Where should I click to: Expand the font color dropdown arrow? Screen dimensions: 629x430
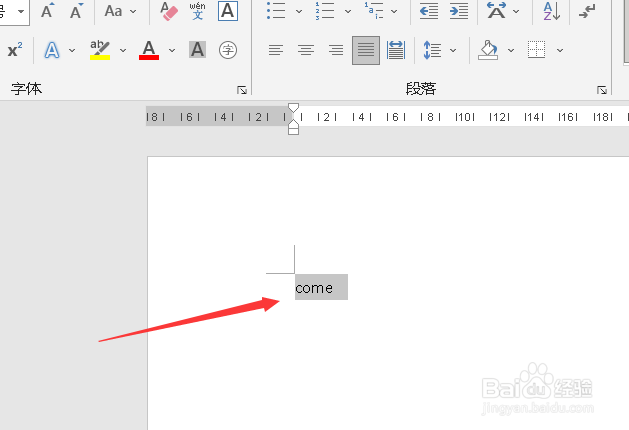[172, 51]
